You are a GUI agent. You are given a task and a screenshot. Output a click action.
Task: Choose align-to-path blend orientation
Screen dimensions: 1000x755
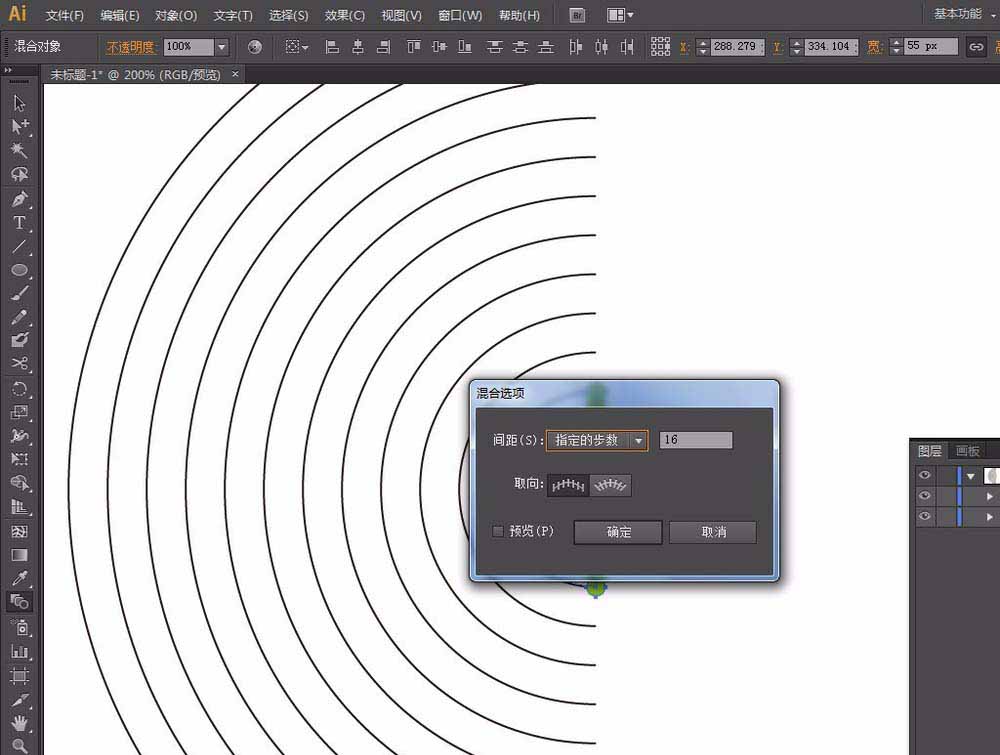(610, 485)
